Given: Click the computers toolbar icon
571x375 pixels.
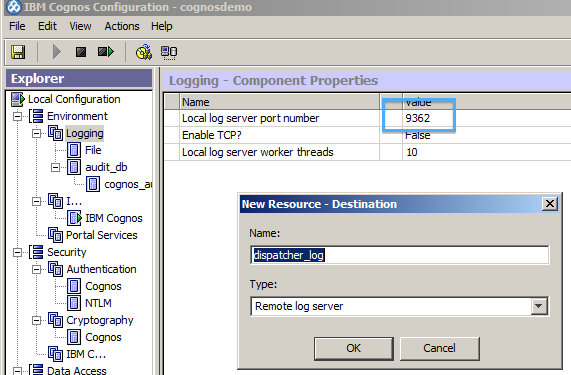Looking at the screenshot, I should [169, 52].
